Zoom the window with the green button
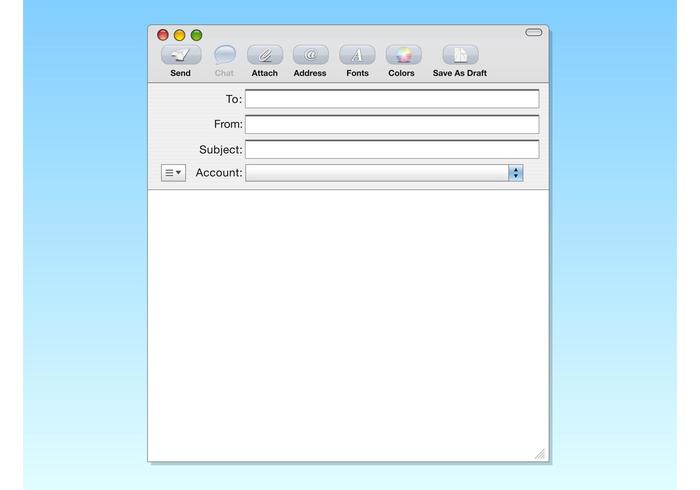700x490 pixels. [196, 35]
